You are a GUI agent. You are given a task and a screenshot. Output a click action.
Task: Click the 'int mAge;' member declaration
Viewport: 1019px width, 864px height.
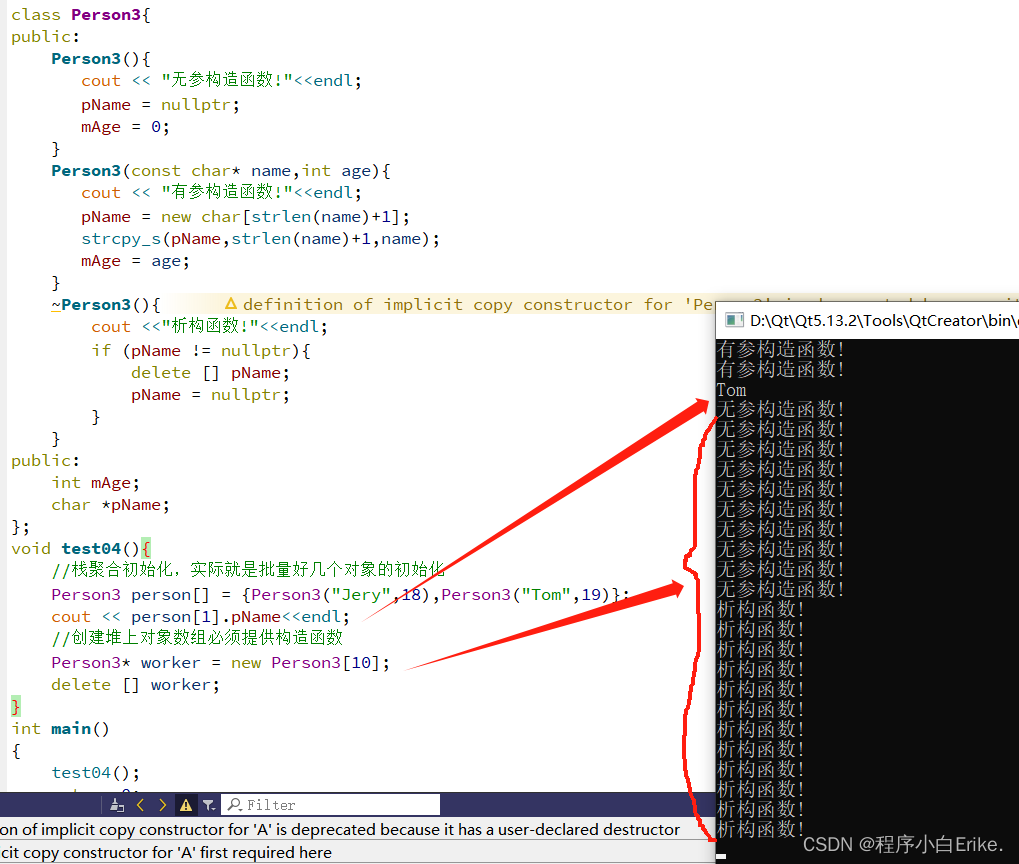point(95,482)
